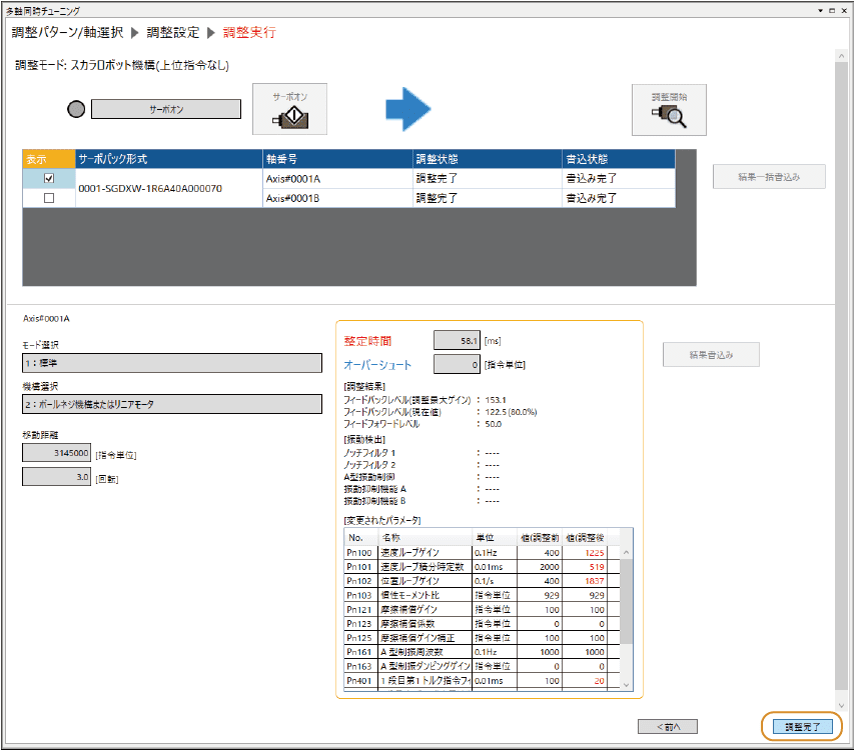854x750 pixels.
Task: Check the display checkbox for Axis#0001B
Action: 48,198
